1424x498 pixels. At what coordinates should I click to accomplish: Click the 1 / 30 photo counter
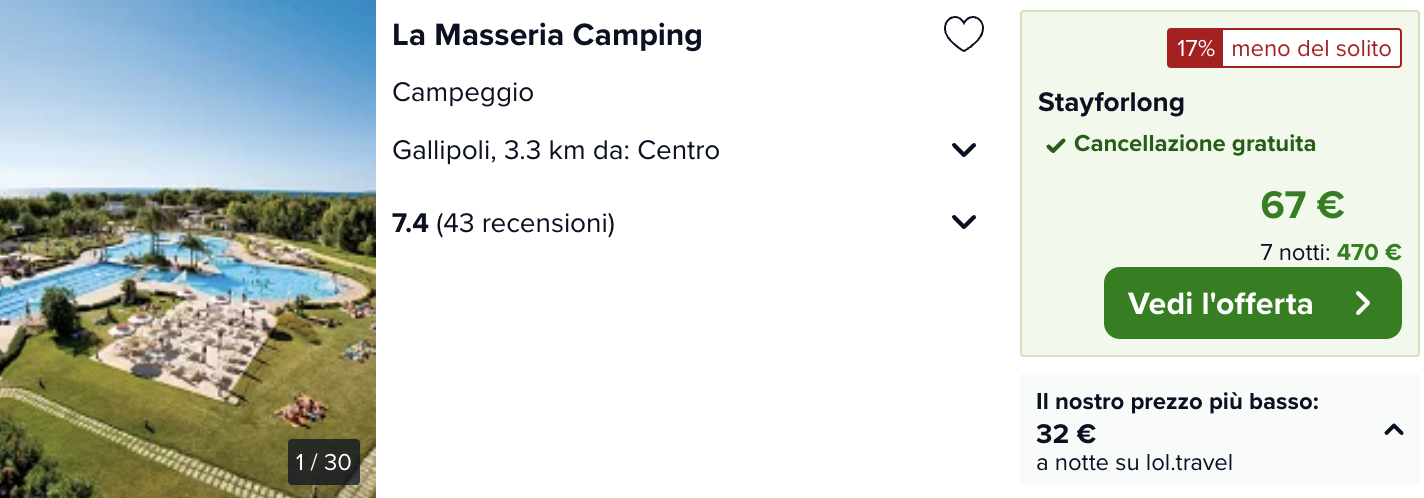(x=323, y=462)
